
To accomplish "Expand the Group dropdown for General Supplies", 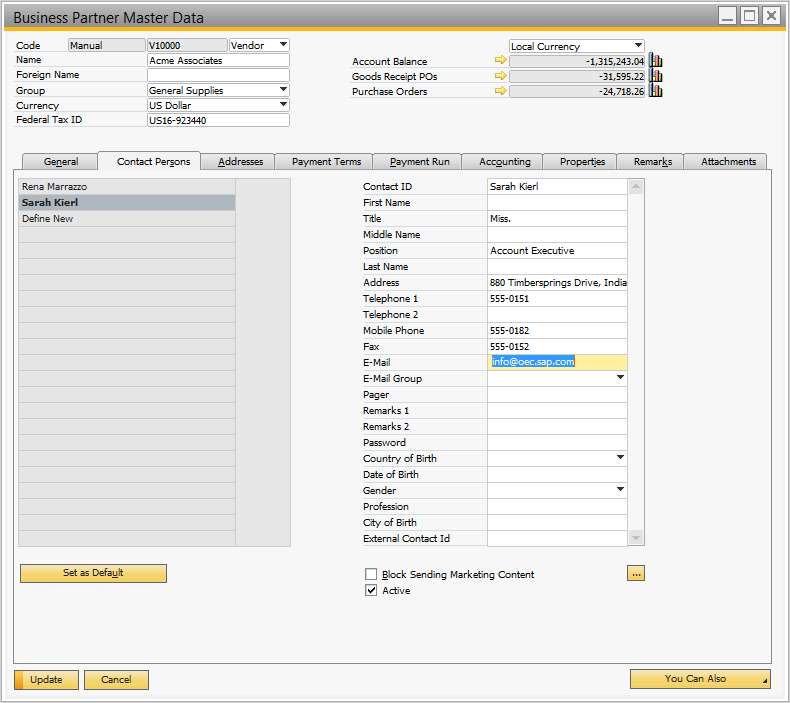I will [x=283, y=90].
